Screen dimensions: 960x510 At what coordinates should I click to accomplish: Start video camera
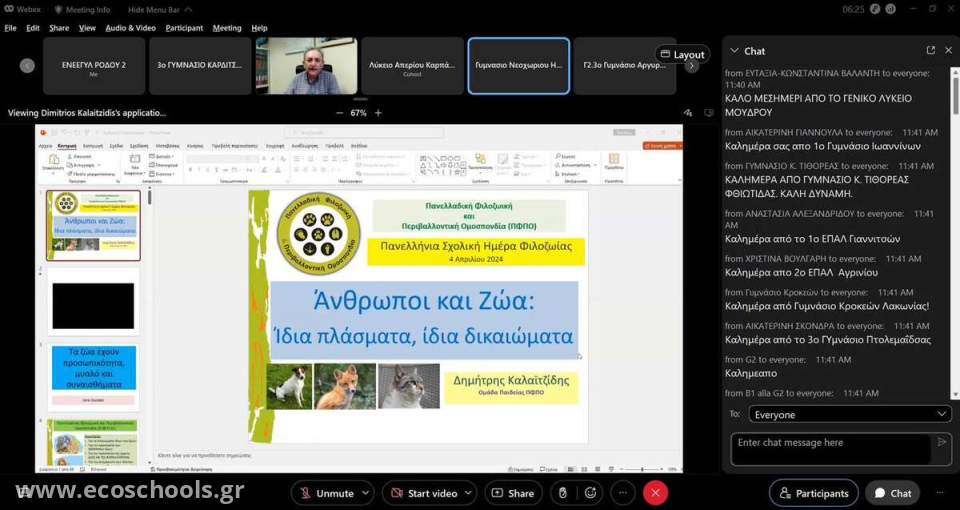coord(422,493)
